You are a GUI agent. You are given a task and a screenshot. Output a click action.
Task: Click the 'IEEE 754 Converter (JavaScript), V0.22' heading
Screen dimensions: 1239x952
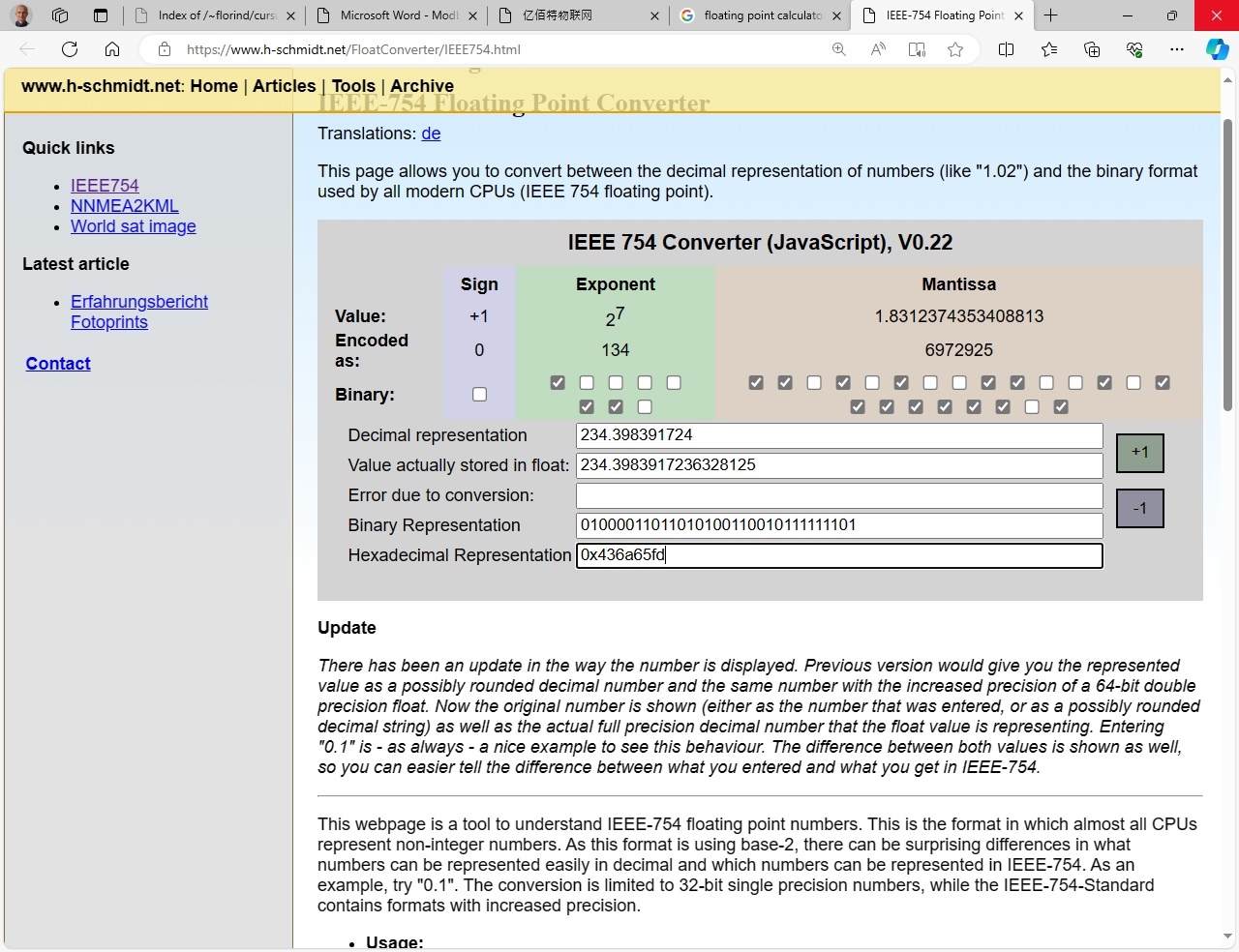coord(761,243)
